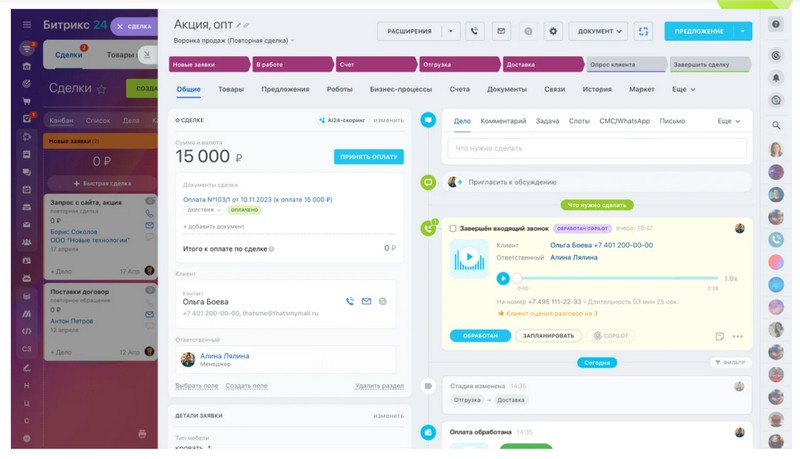Tick the checkbox for Завершён входящий звонок
800x459 pixels.
click(453, 229)
